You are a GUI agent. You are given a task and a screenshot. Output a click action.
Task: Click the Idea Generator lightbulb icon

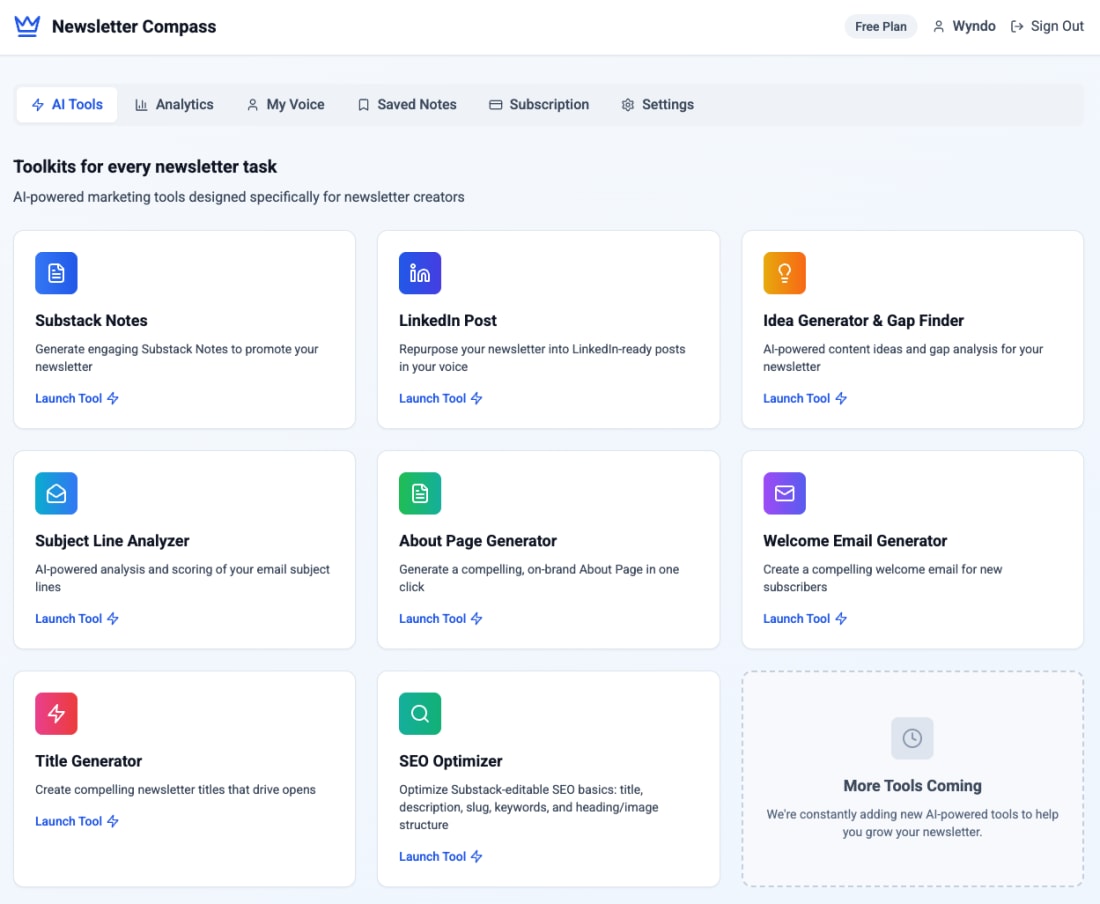click(x=784, y=273)
